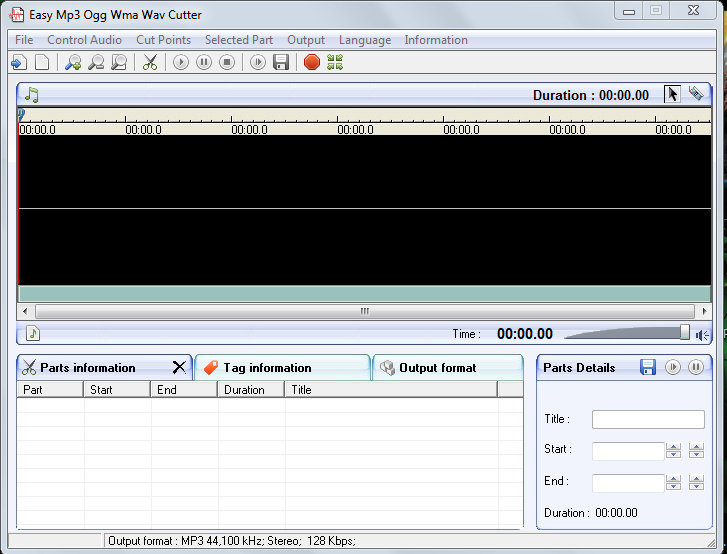Screen dimensions: 727x554
Task: Pause the part in the Parts Details panel
Action: pos(695,367)
